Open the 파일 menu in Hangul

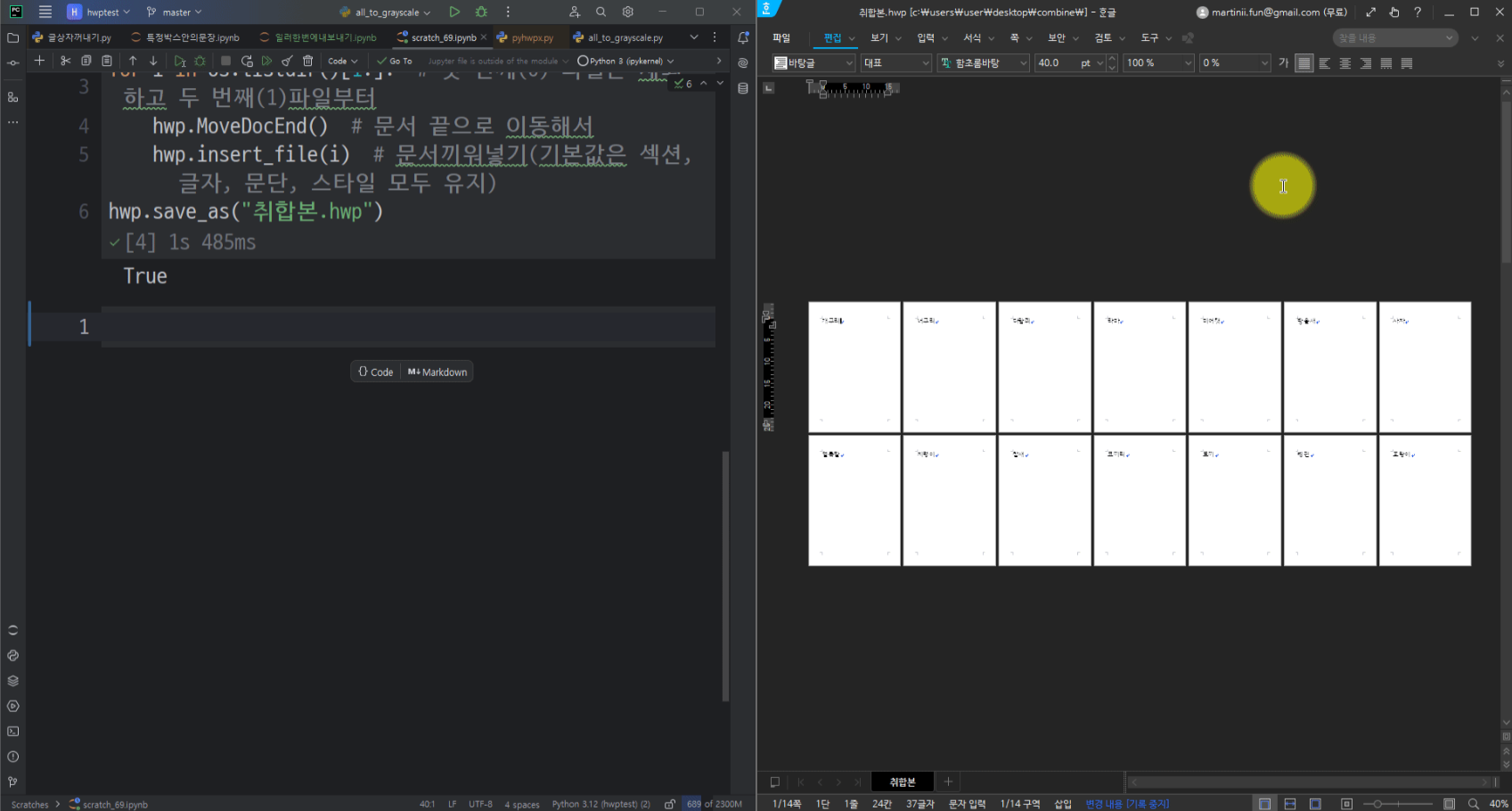point(781,38)
